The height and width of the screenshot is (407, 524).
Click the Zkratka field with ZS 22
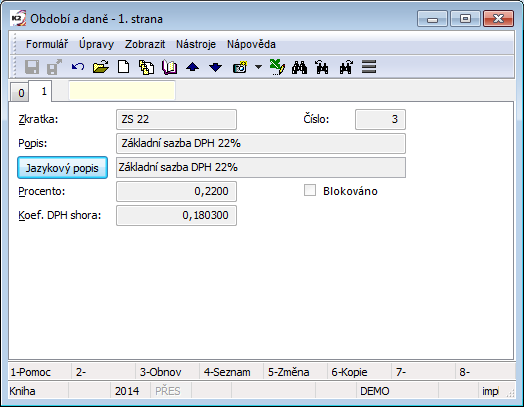(176, 119)
